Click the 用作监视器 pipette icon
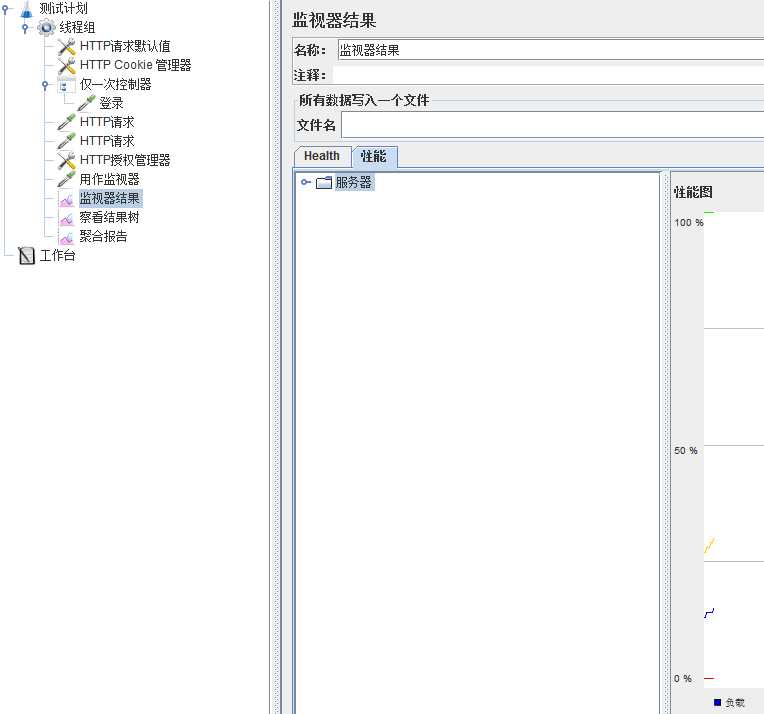Image resolution: width=764 pixels, height=714 pixels. (66, 179)
